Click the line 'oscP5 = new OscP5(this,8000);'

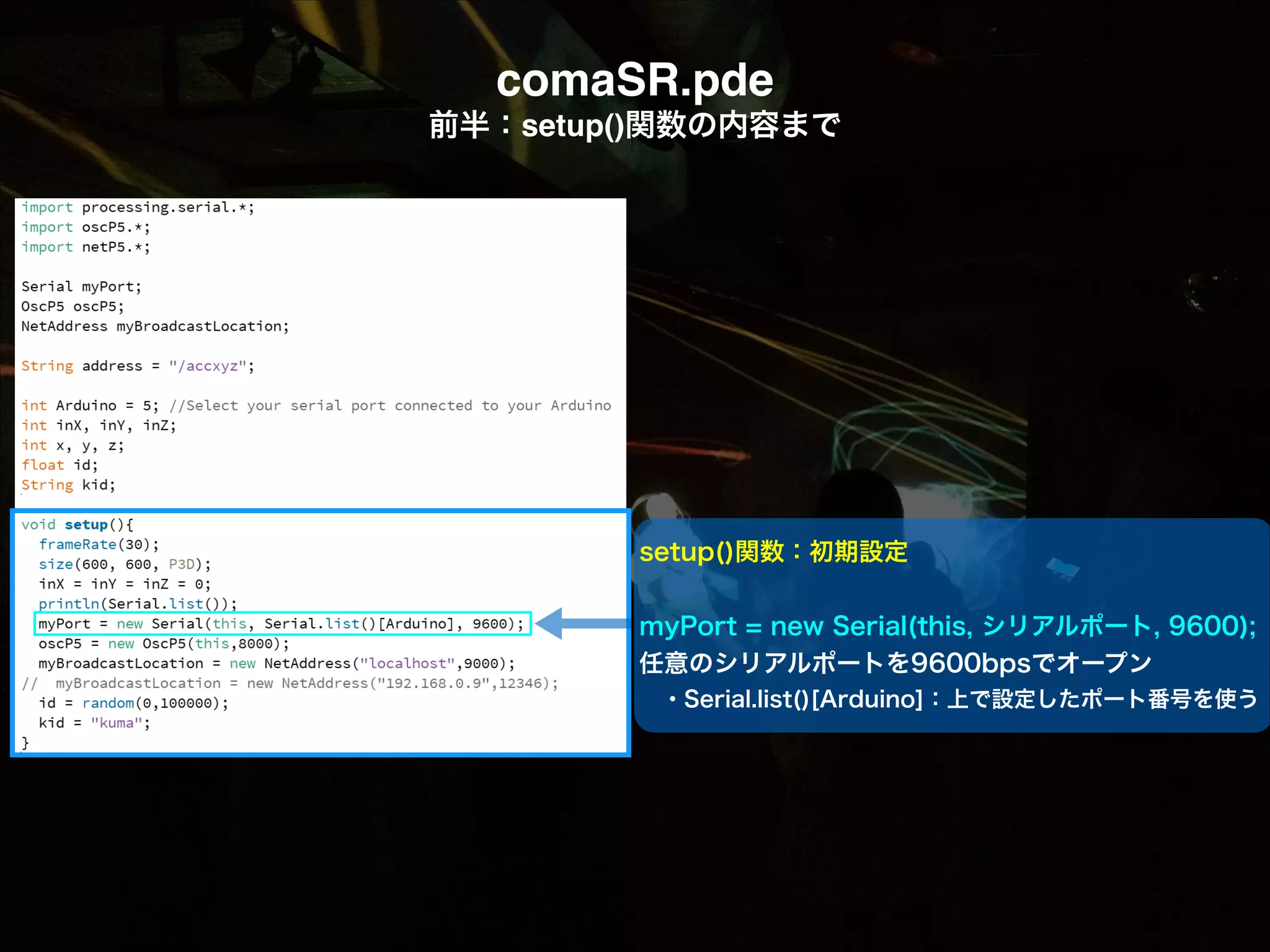coord(164,644)
